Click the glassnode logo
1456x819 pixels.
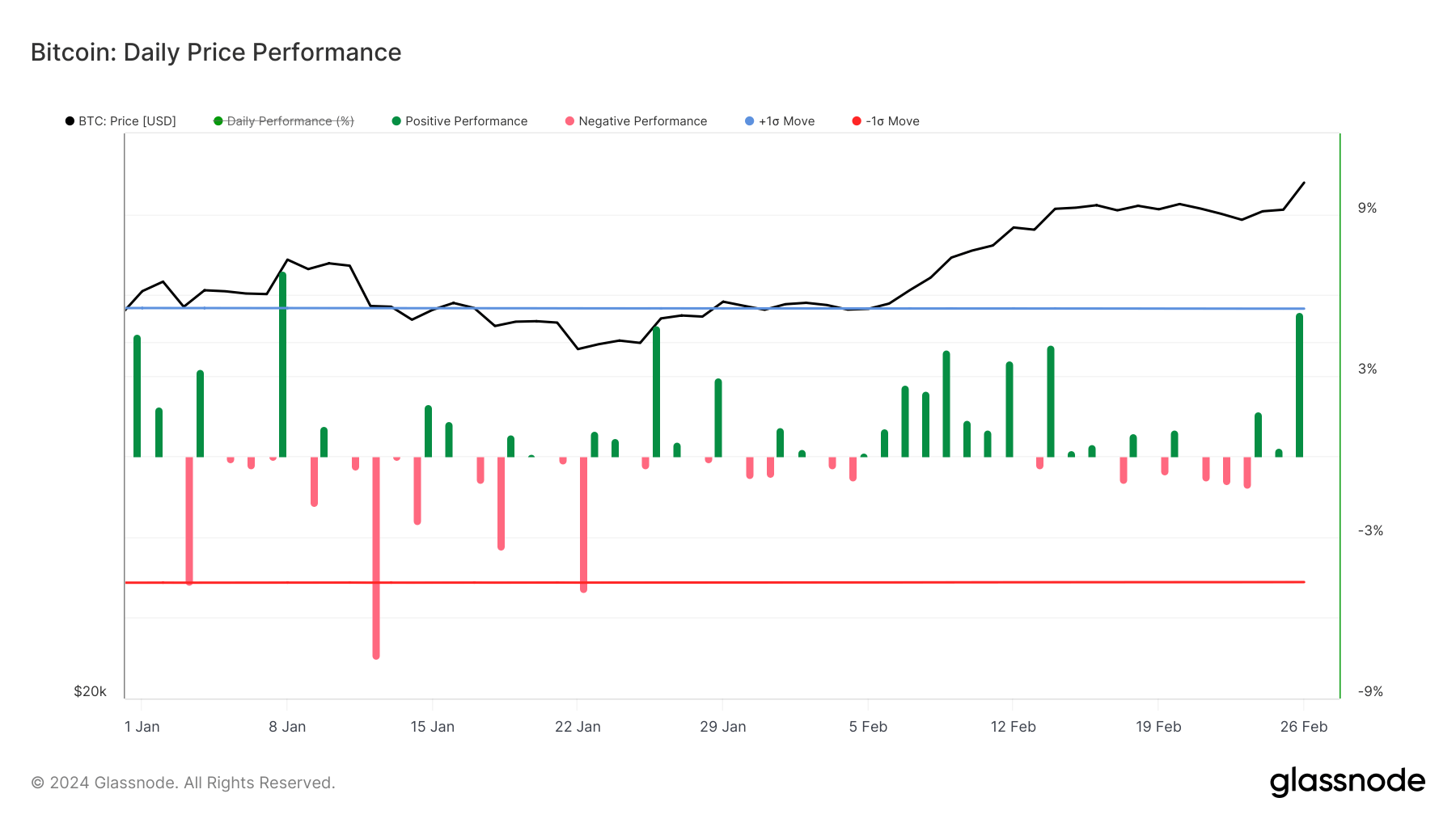(1348, 781)
